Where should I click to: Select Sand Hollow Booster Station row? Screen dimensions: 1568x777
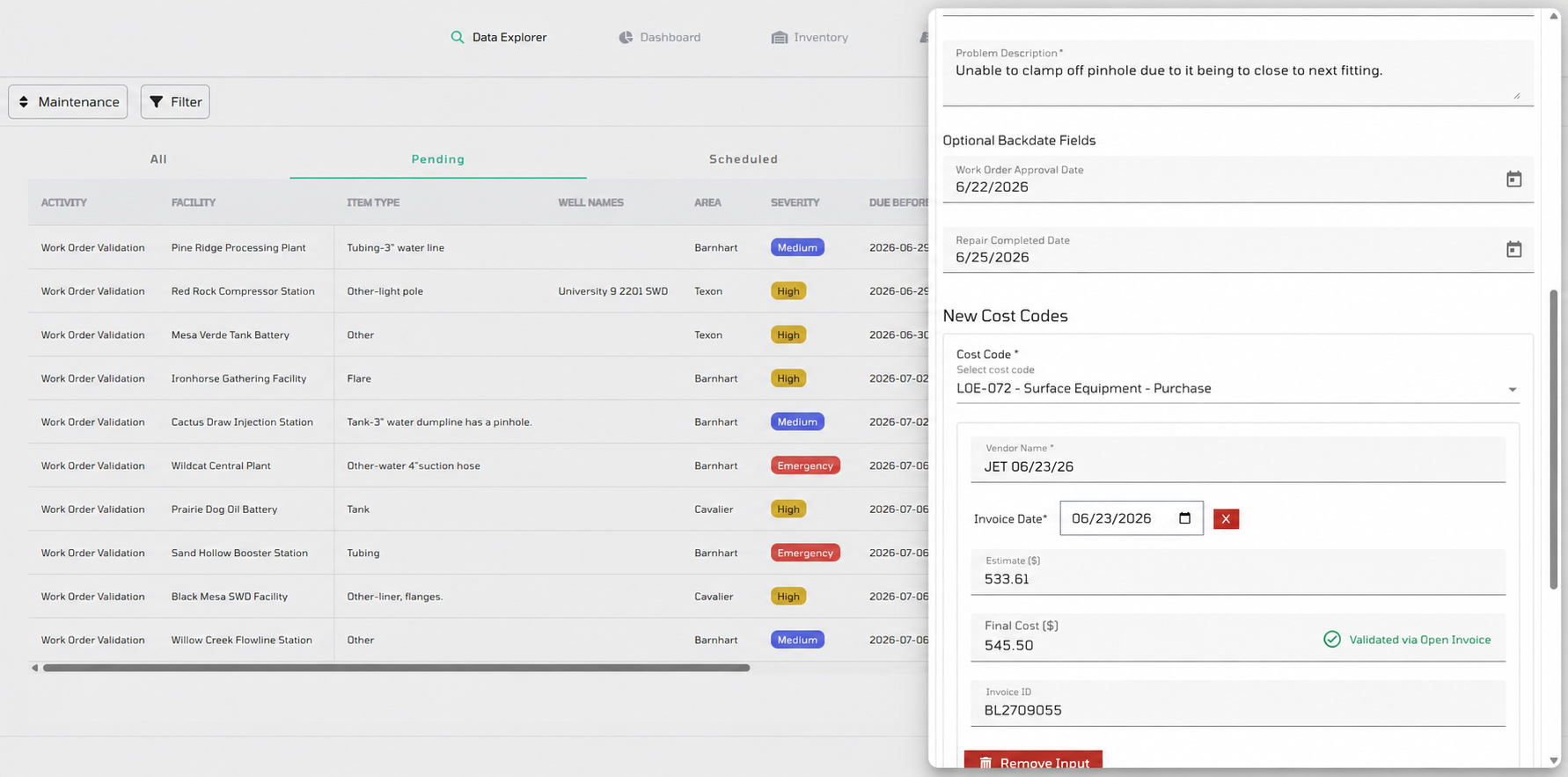pos(479,553)
